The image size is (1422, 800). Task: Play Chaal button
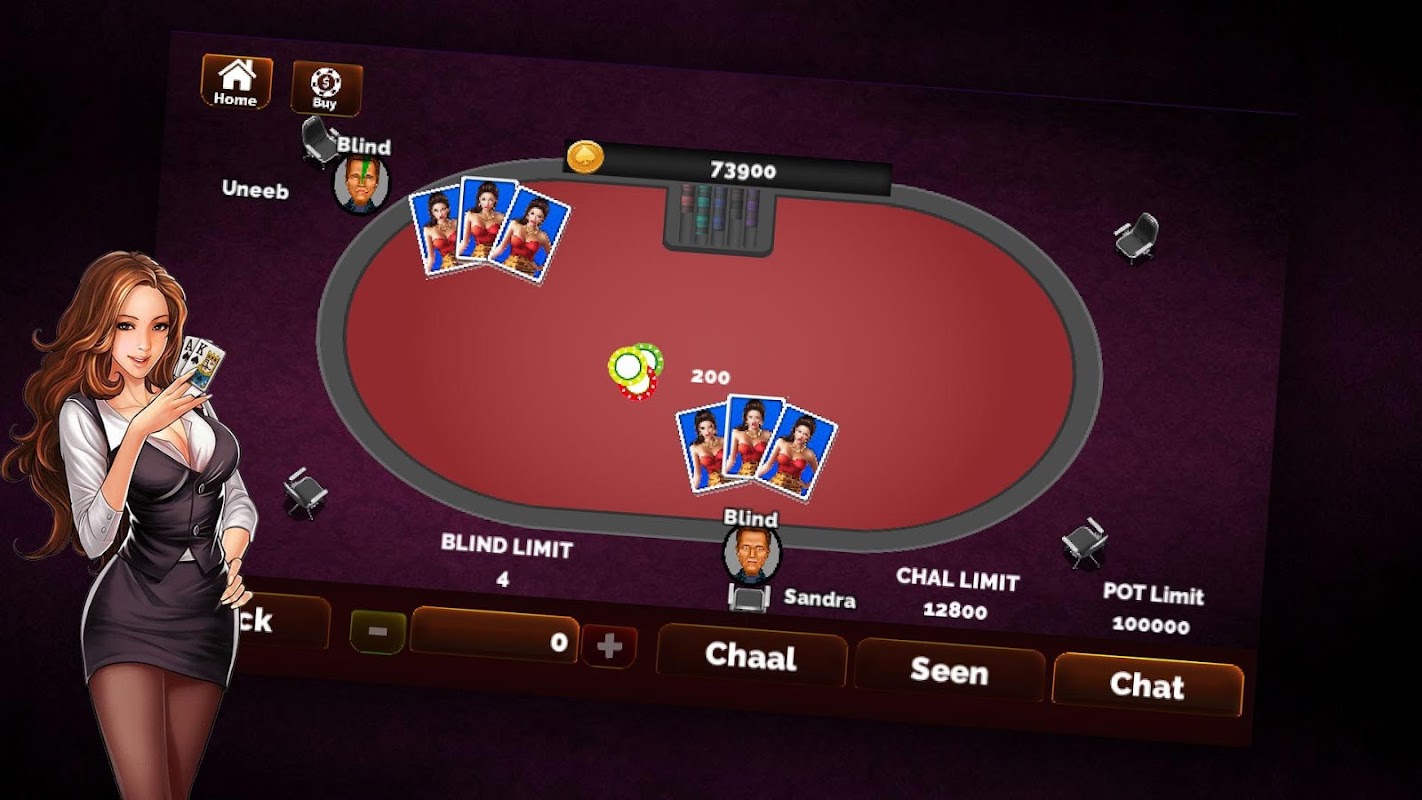[751, 656]
